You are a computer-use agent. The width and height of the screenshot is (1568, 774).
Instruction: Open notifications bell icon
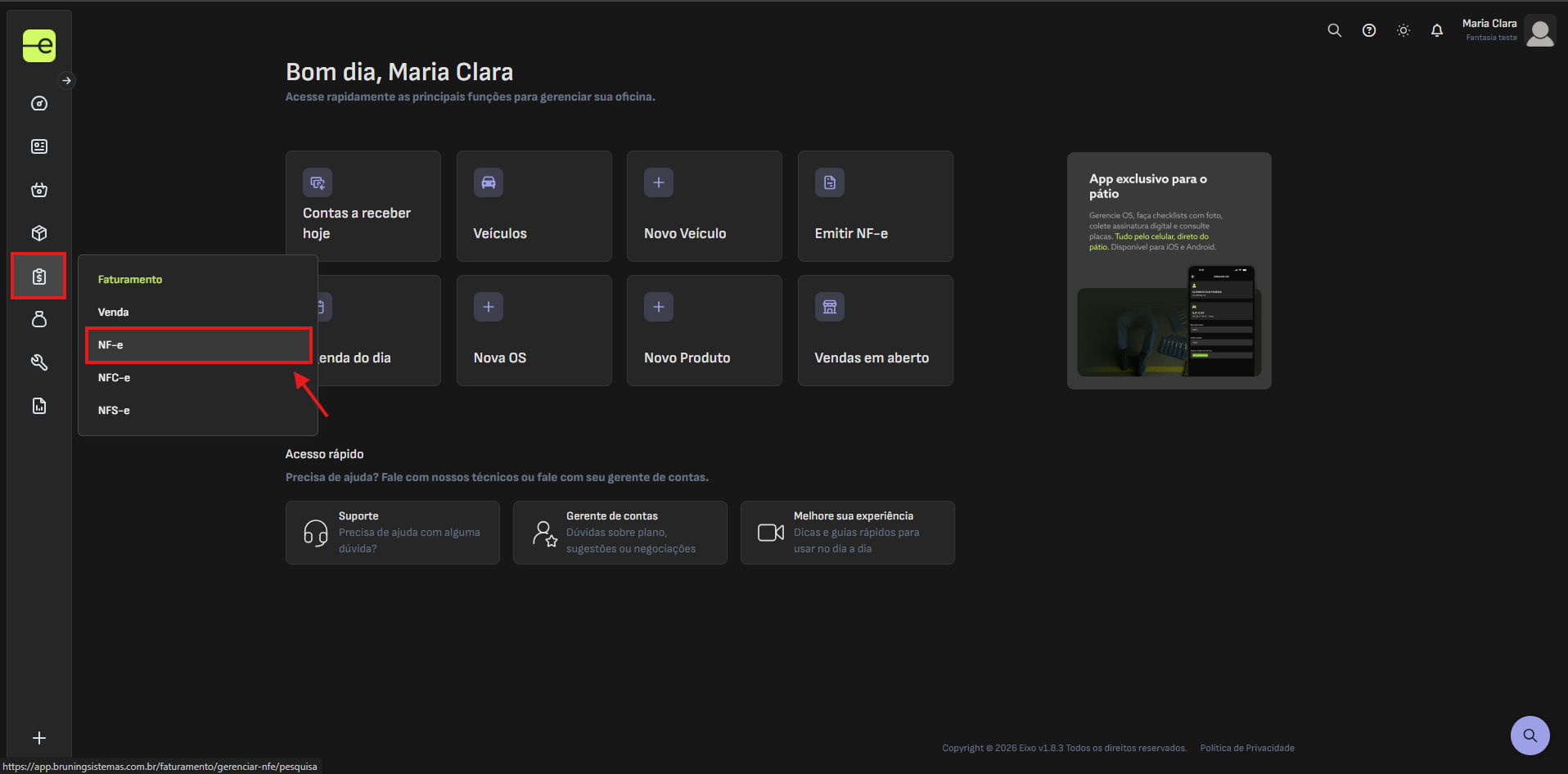click(x=1436, y=30)
